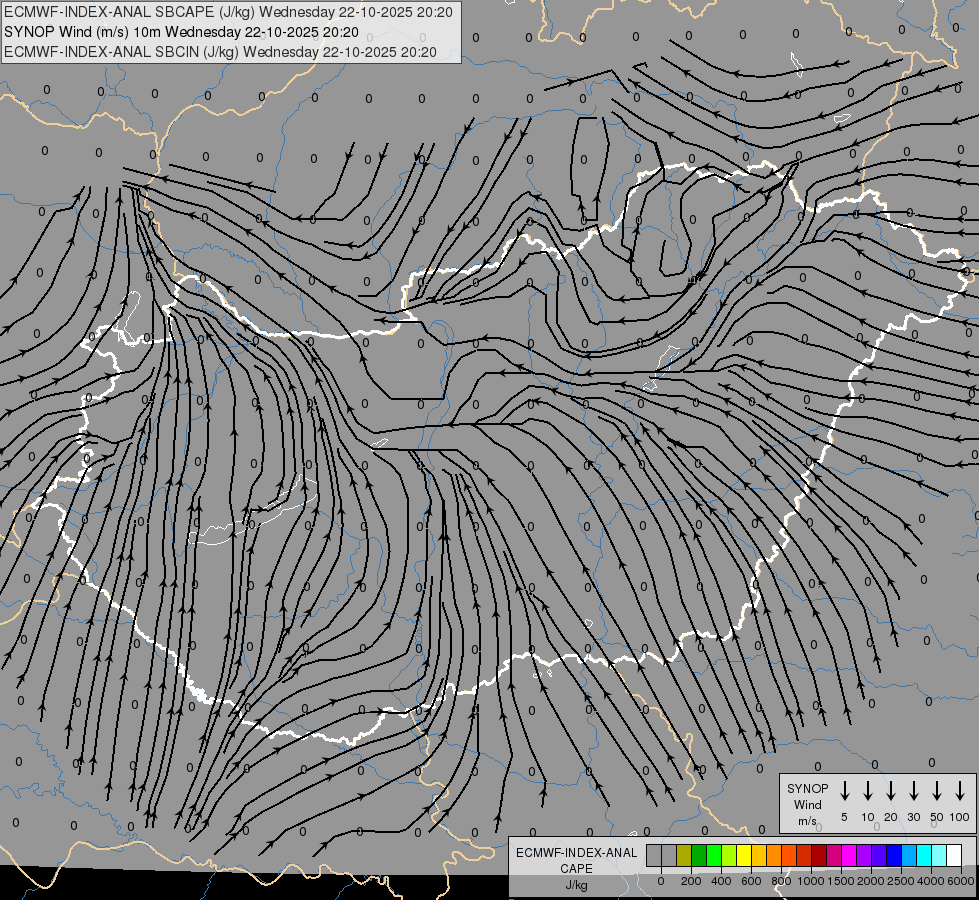Image resolution: width=979 pixels, height=900 pixels.
Task: Select the 50 m/s wind arrow in legend
Action: [x=937, y=791]
